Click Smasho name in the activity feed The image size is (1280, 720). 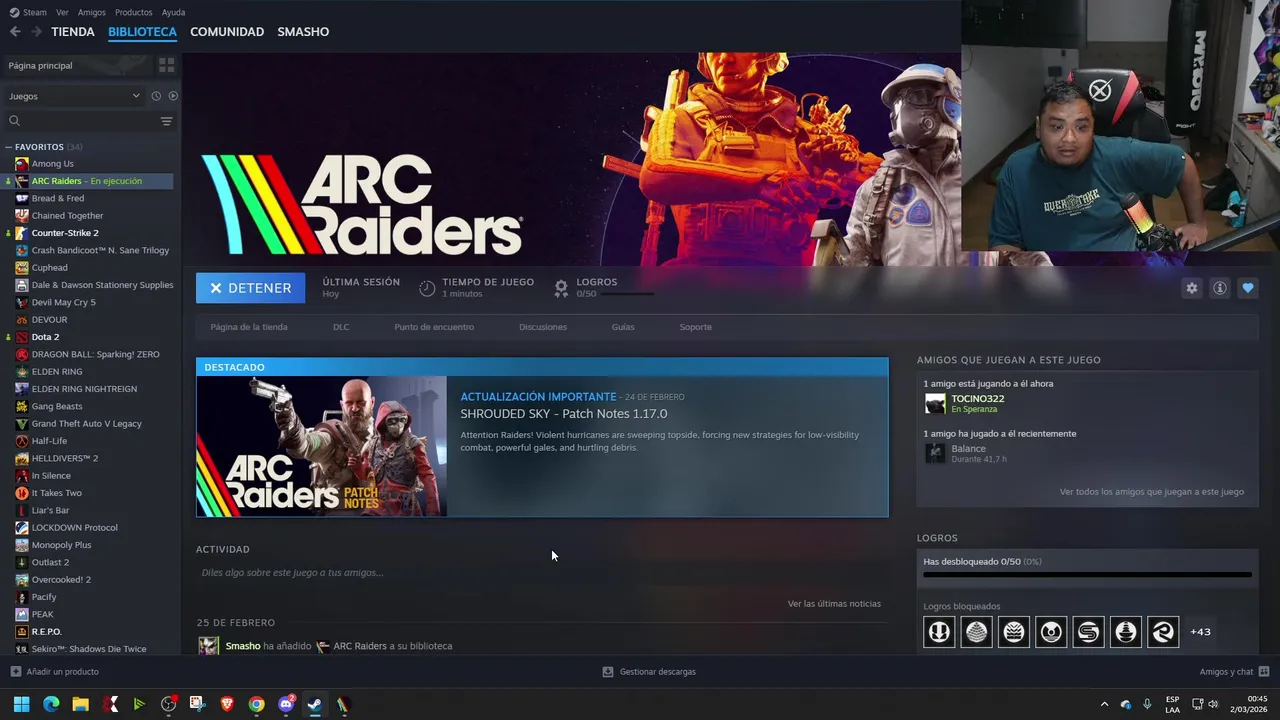coord(243,646)
